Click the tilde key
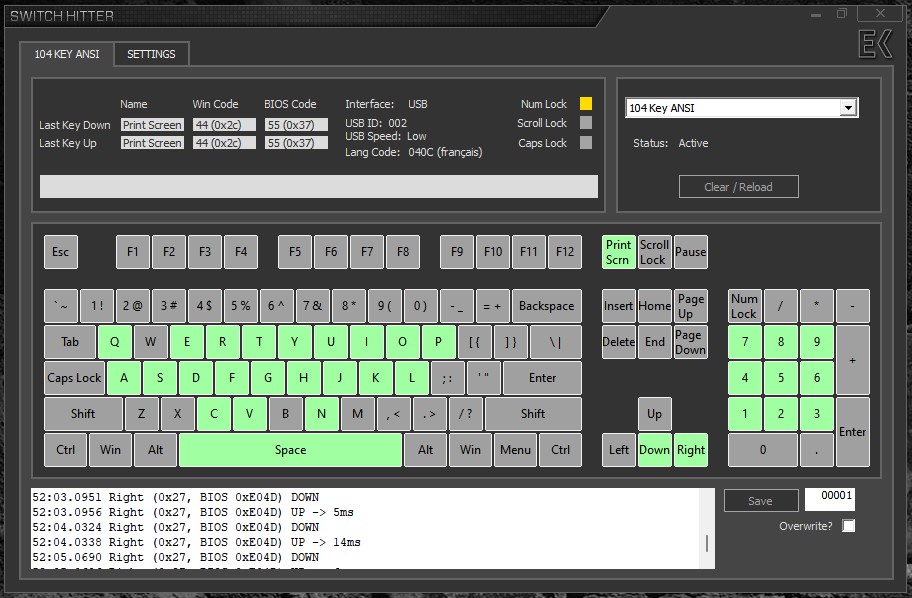The height and width of the screenshot is (598, 912). [60, 306]
